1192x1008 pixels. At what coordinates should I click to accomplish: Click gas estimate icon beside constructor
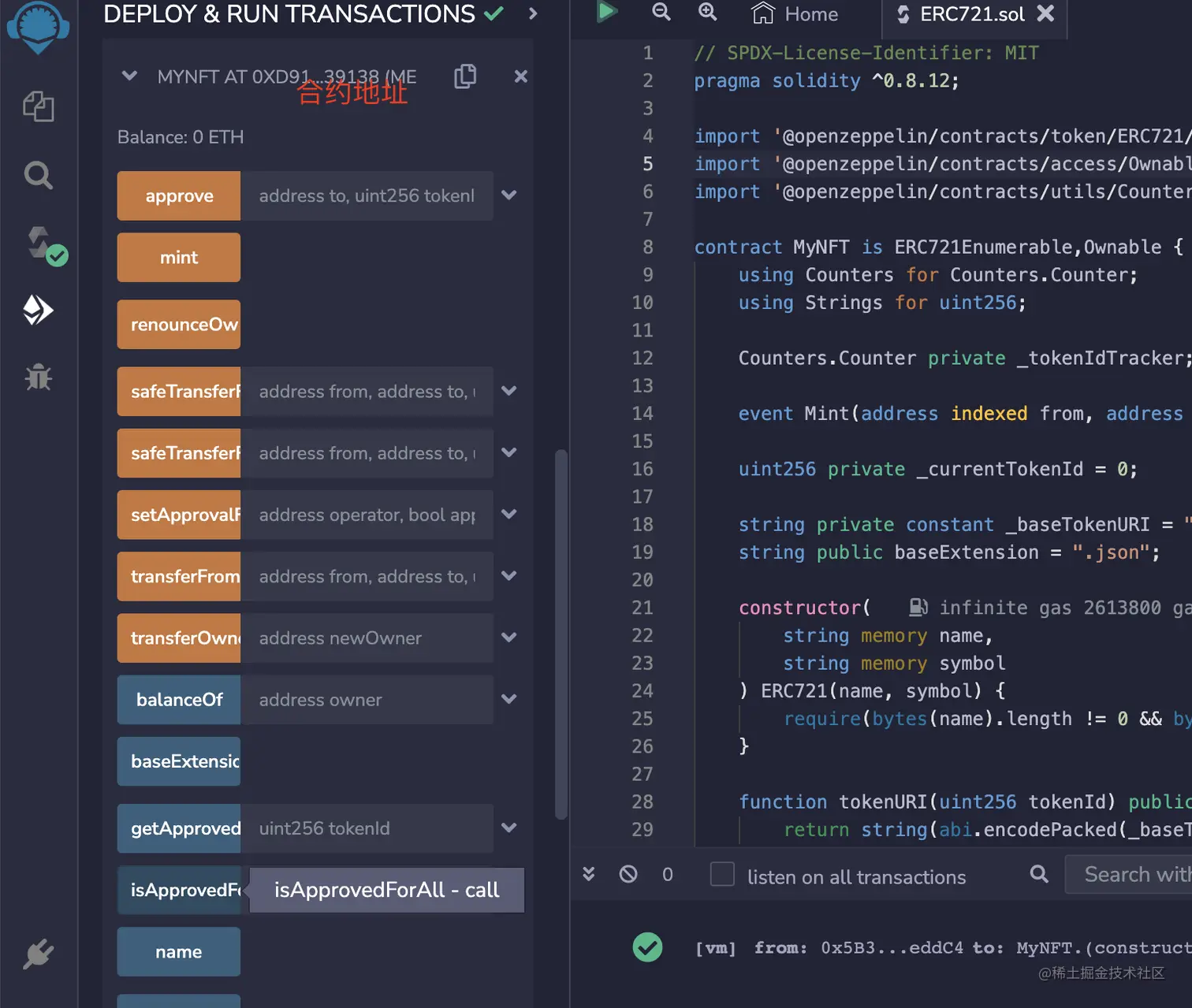coord(918,607)
